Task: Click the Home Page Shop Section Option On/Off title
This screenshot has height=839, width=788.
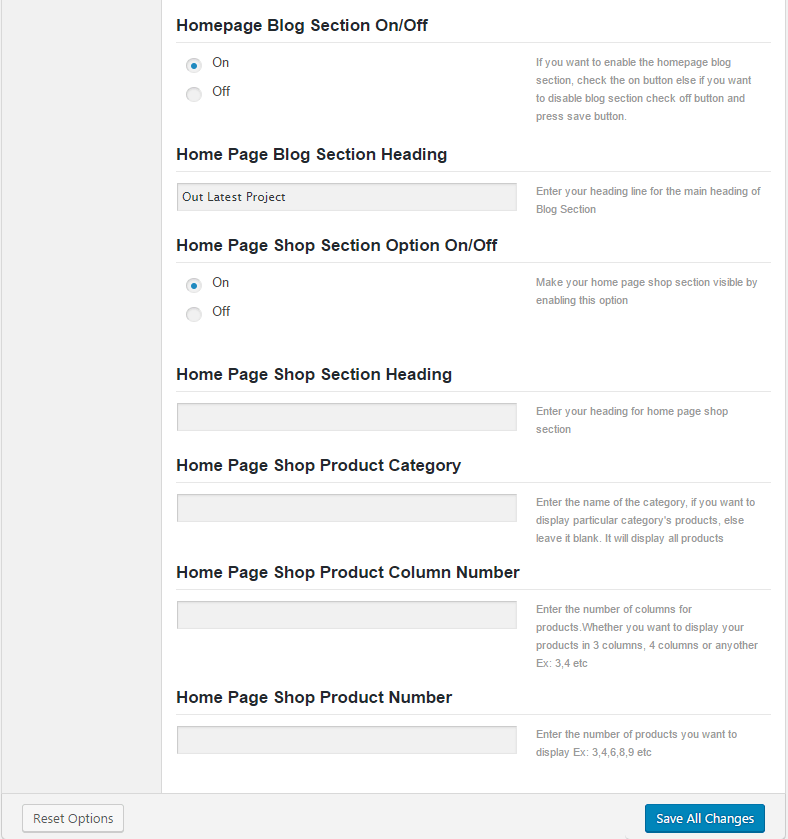Action: pyautogui.click(x=336, y=245)
